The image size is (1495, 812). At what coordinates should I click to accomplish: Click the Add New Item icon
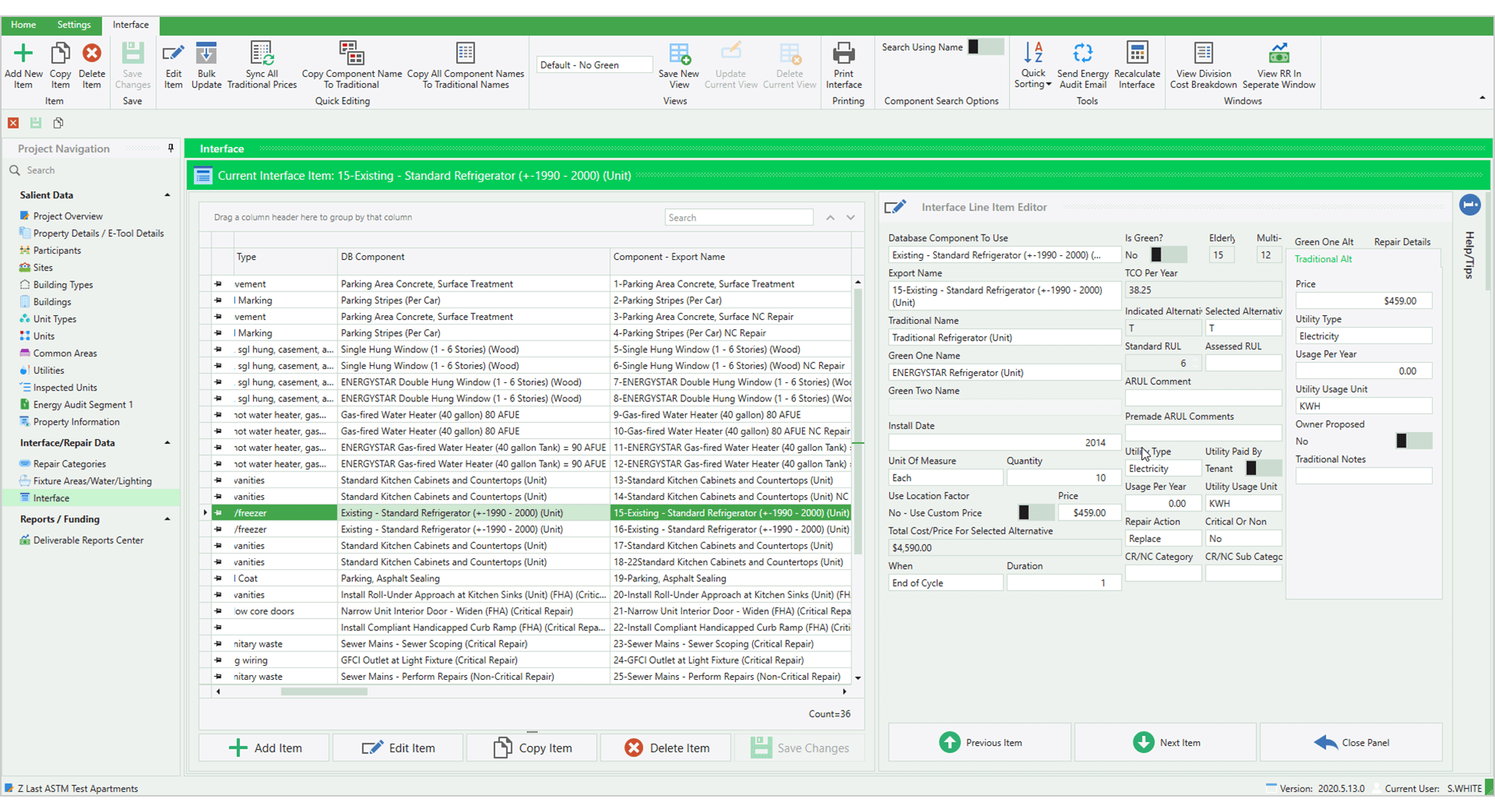tap(23, 65)
